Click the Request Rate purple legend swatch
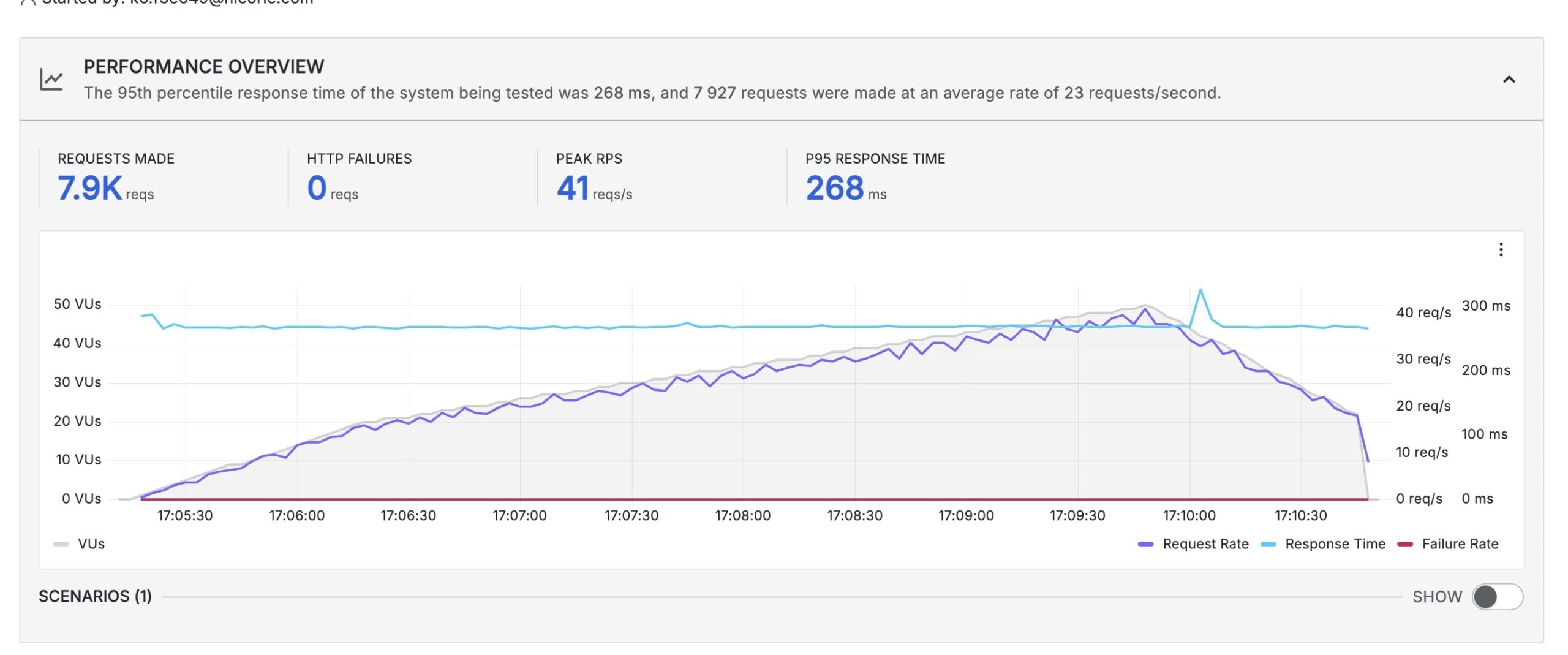The width and height of the screenshot is (1568, 655). pyautogui.click(x=1145, y=544)
